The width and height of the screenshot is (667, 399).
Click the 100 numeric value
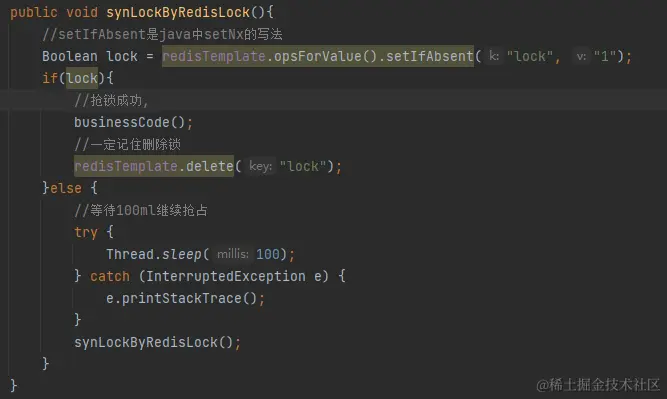(x=268, y=254)
